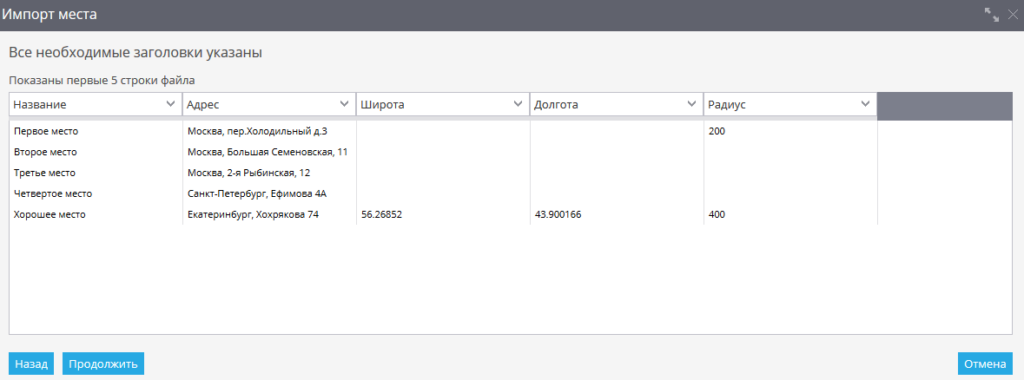Select the Хорошее место name cell
This screenshot has width=1024, height=380.
click(x=96, y=214)
